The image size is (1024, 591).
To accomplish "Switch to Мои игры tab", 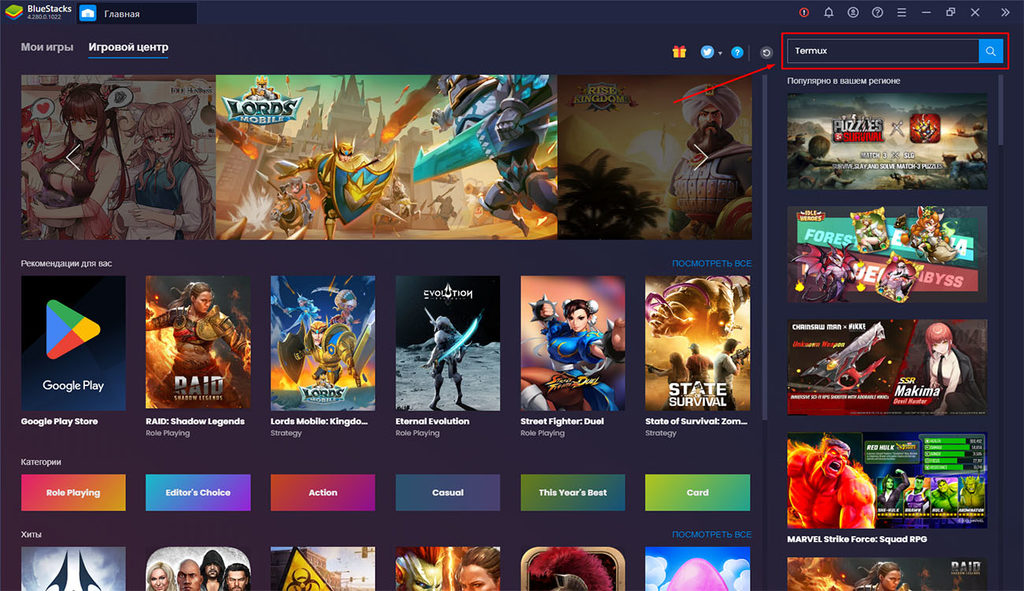I will click(47, 47).
